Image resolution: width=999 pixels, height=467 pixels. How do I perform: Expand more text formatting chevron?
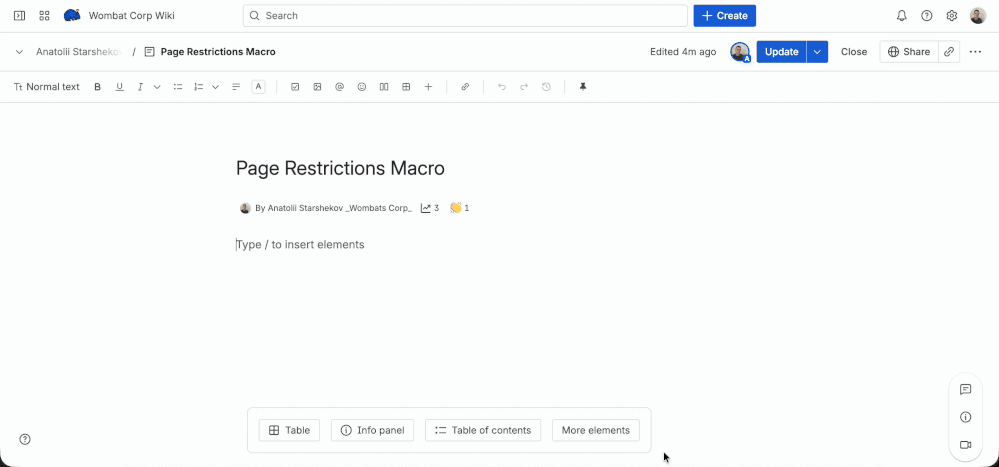[157, 87]
